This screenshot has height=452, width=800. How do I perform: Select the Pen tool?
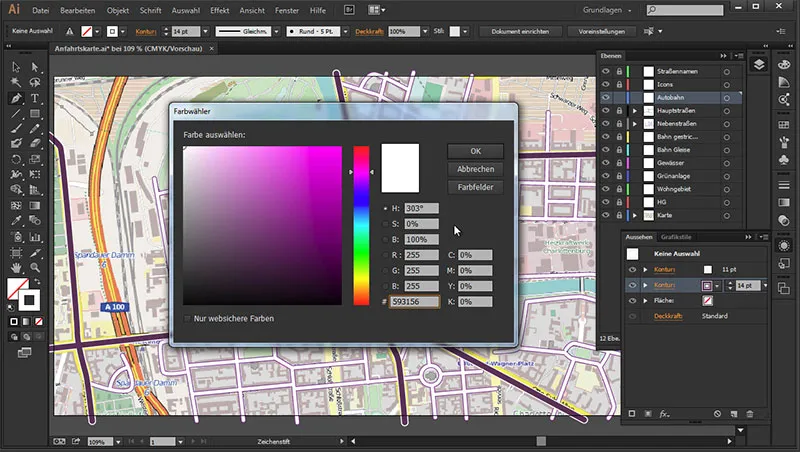[16, 98]
